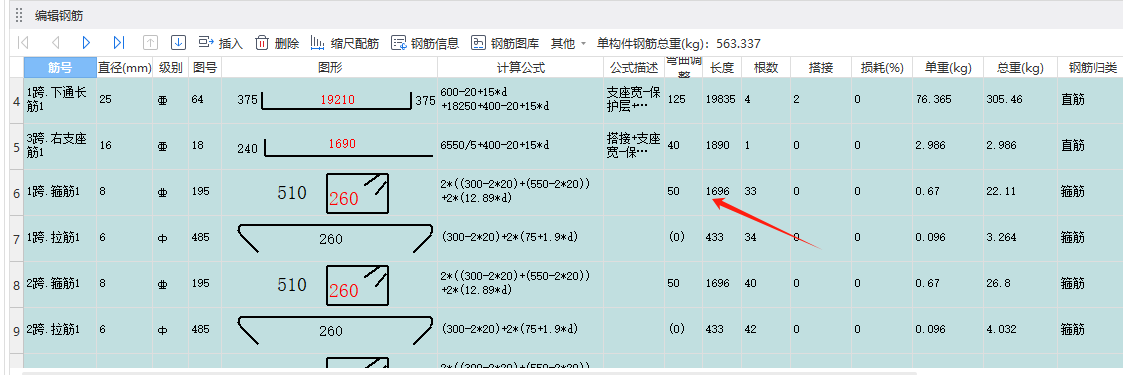Click cell 3跨.右支座筋1
Viewport: 1123px width, 375px height.
tap(60, 146)
